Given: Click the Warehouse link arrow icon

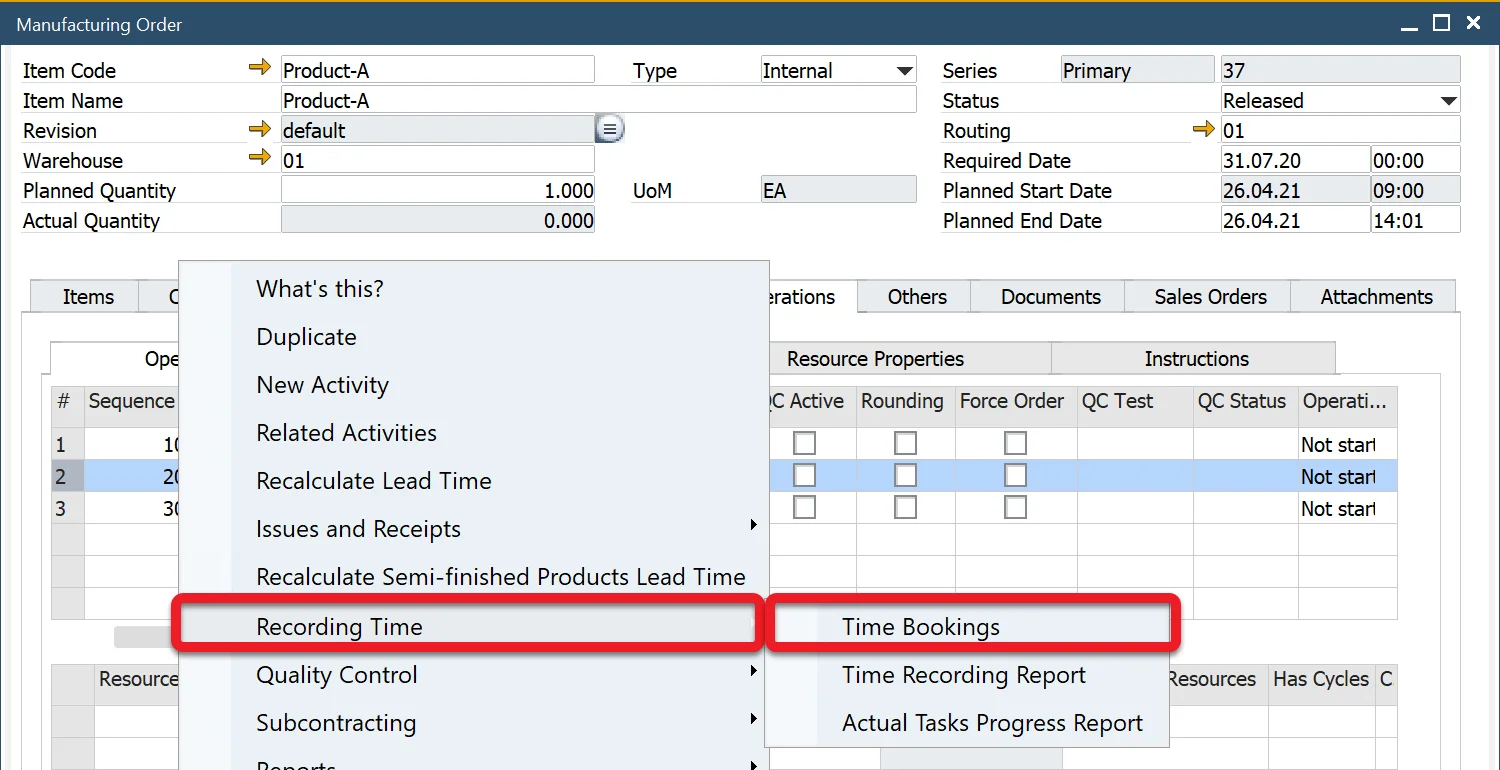Looking at the screenshot, I should tap(260, 158).
